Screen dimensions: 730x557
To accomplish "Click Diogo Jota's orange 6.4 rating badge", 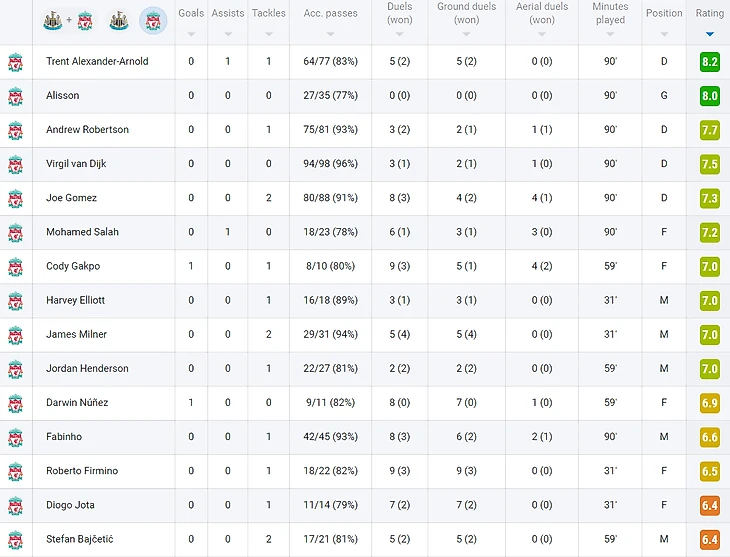I will pos(710,505).
